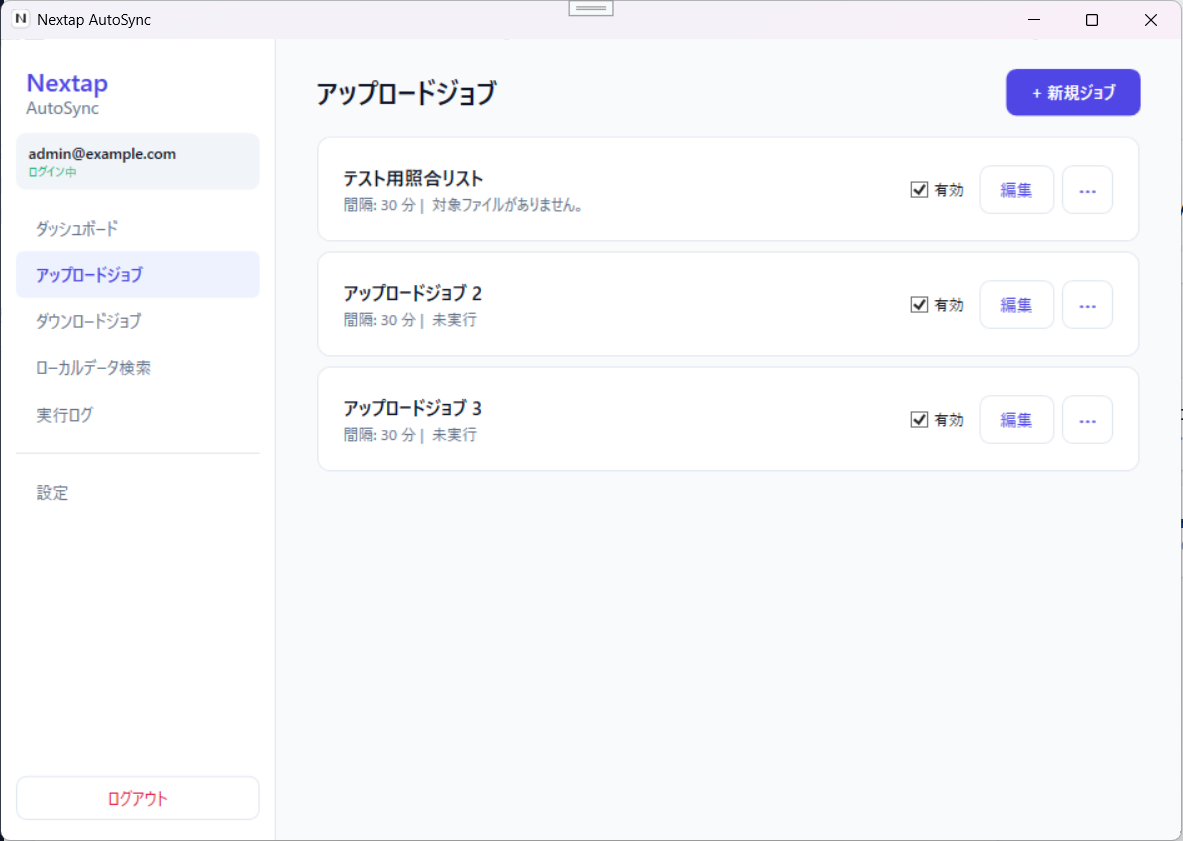Open more options for アップロードジョブ 2

click(x=1087, y=305)
